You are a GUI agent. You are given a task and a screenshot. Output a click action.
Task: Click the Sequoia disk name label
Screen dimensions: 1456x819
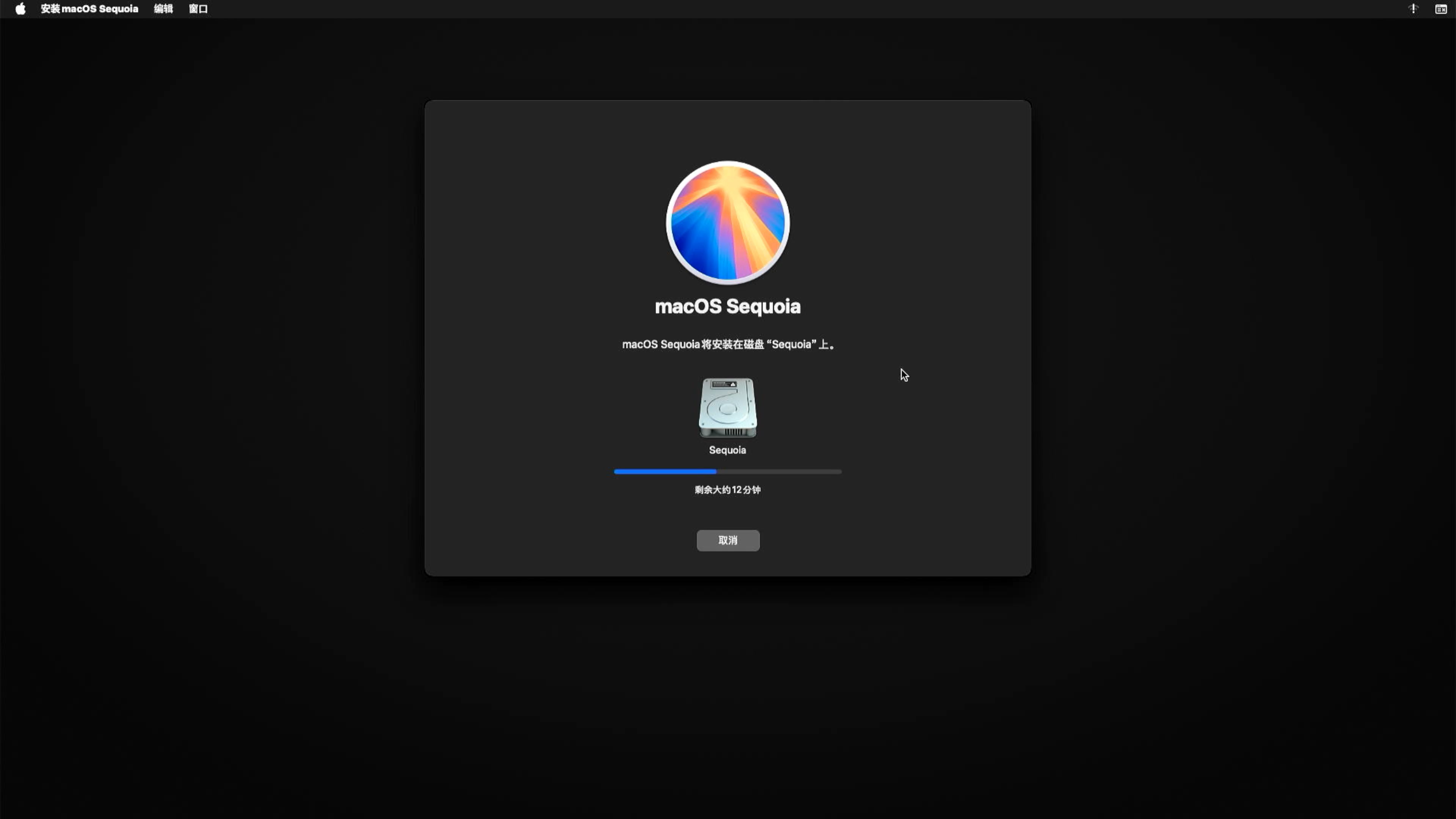728,450
